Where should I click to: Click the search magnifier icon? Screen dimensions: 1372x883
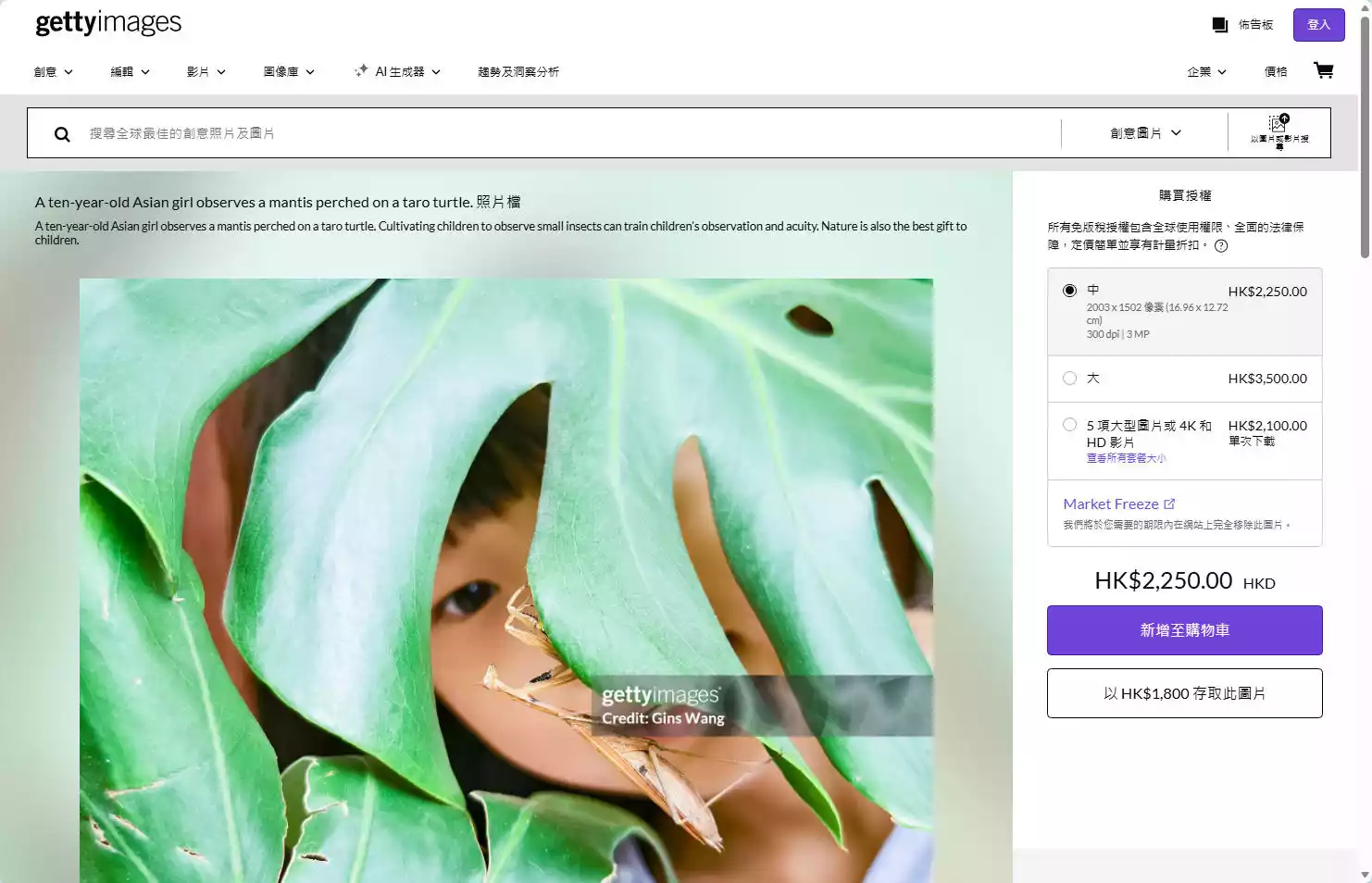tap(62, 134)
